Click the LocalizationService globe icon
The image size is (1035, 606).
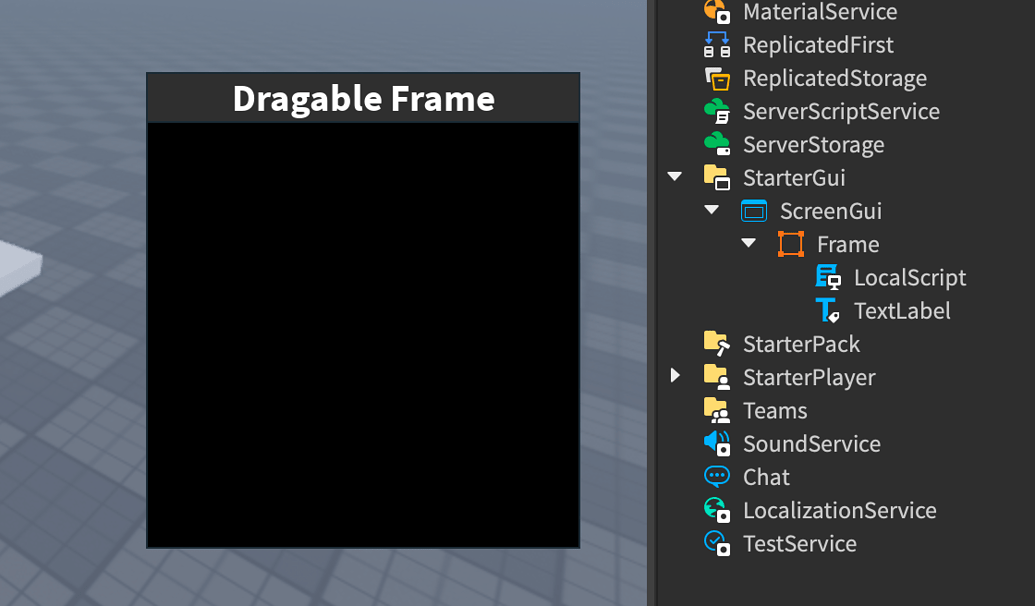click(x=717, y=509)
